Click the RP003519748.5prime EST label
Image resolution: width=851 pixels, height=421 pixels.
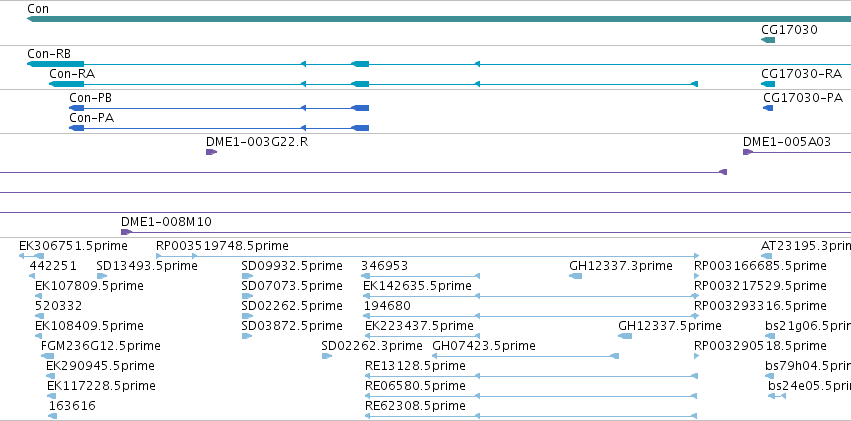[x=223, y=246]
